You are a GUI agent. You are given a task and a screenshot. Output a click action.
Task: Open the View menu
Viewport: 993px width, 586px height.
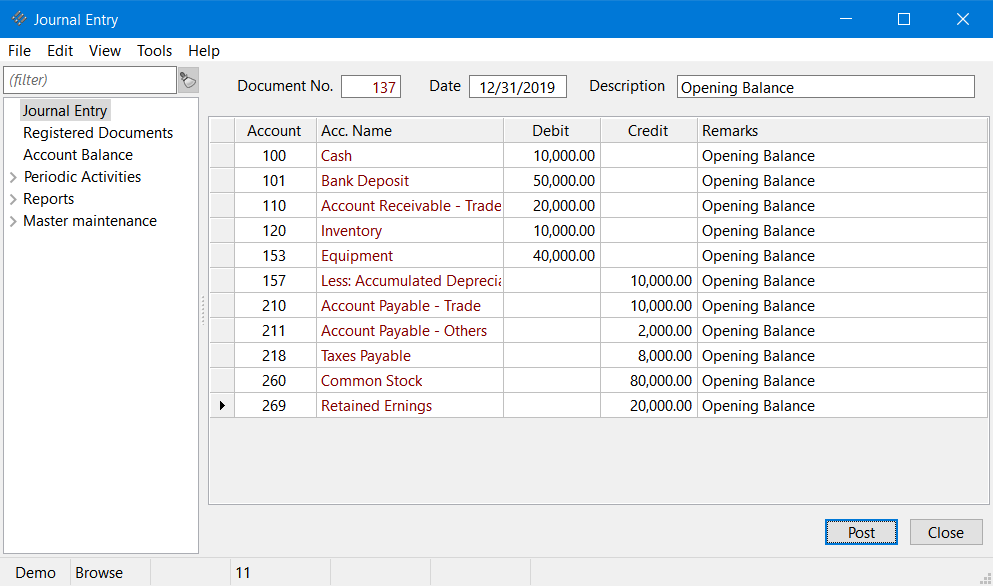[104, 51]
